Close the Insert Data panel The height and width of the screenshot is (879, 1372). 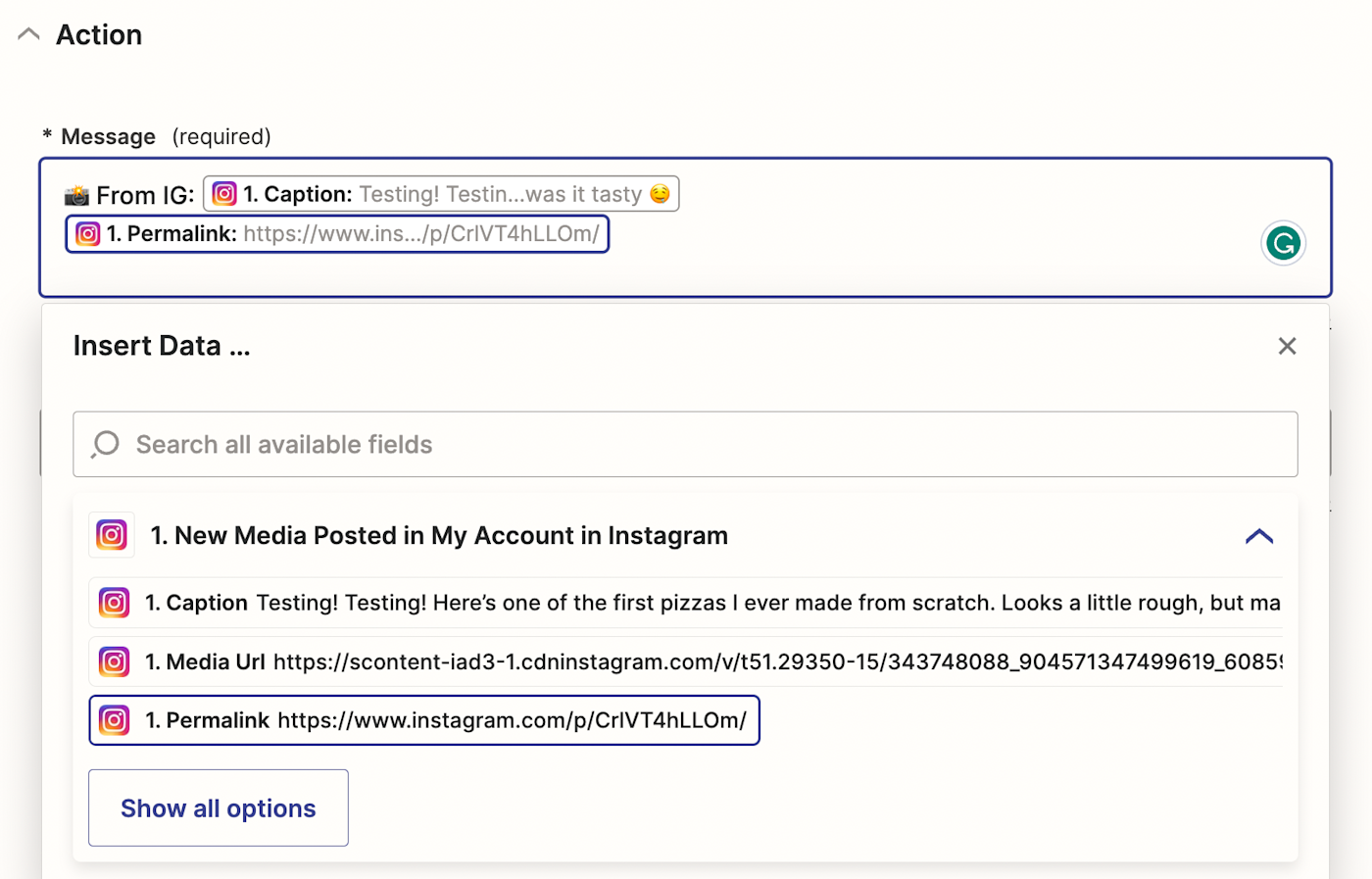(1287, 346)
